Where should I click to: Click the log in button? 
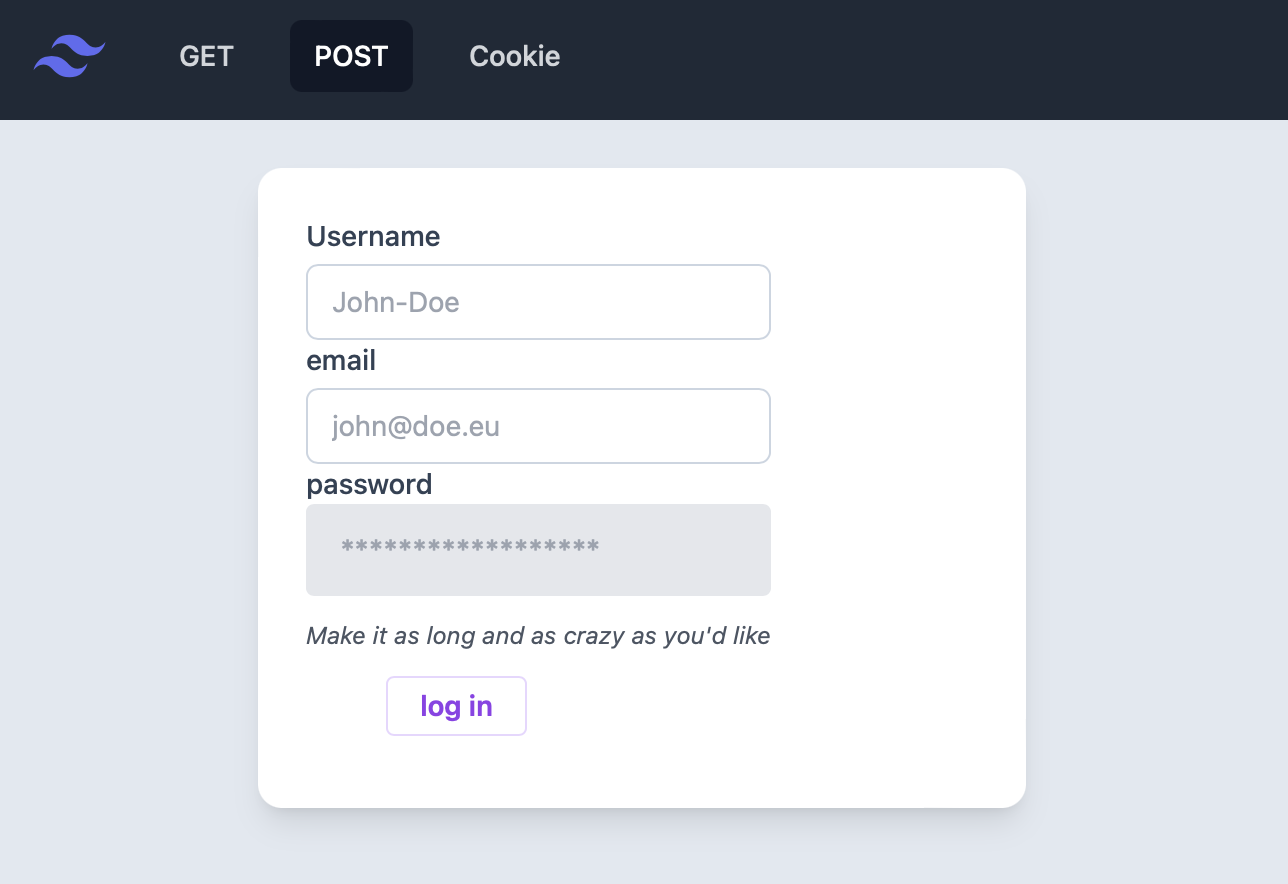coord(456,706)
